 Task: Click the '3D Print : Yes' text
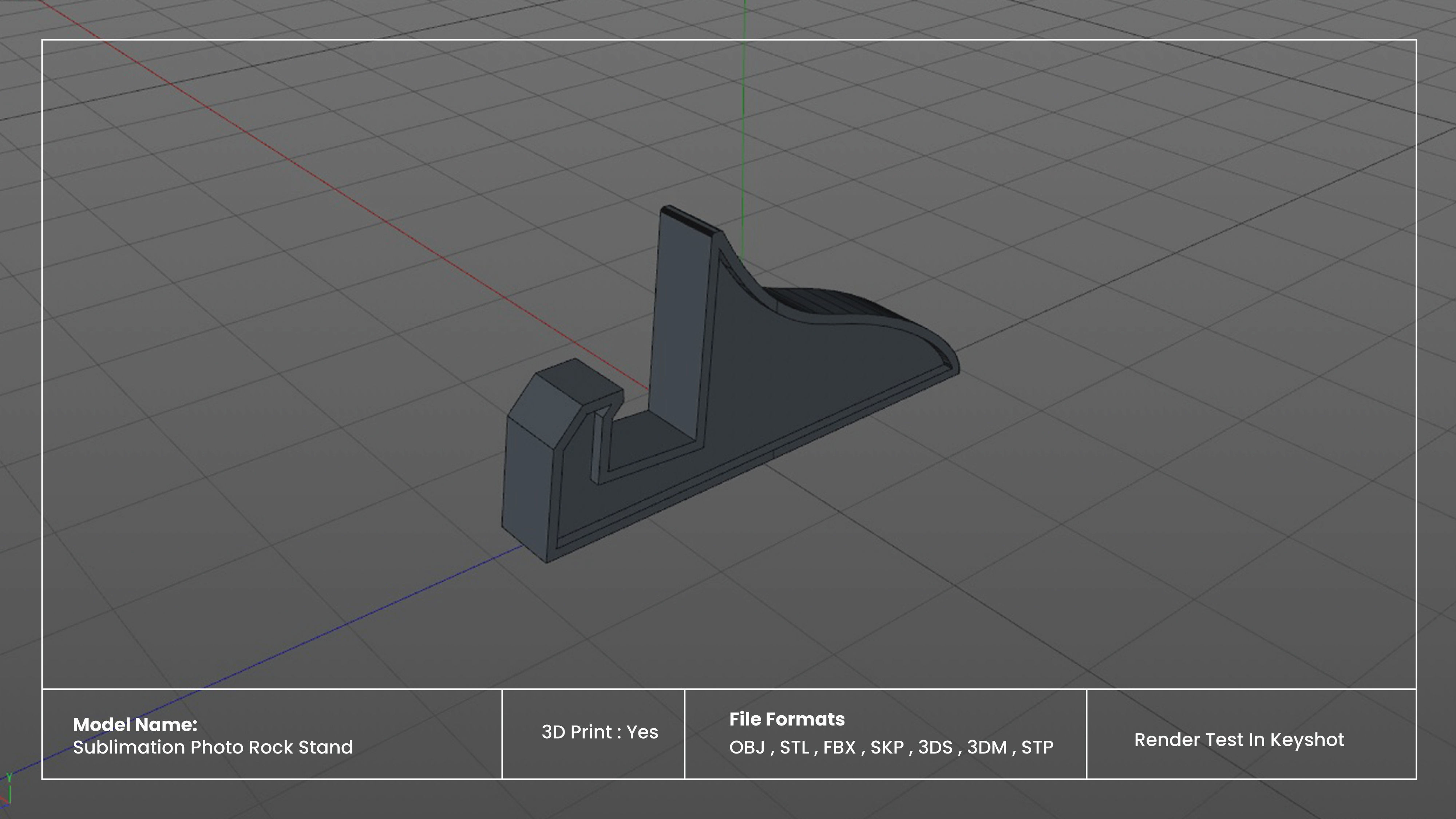[x=600, y=732]
